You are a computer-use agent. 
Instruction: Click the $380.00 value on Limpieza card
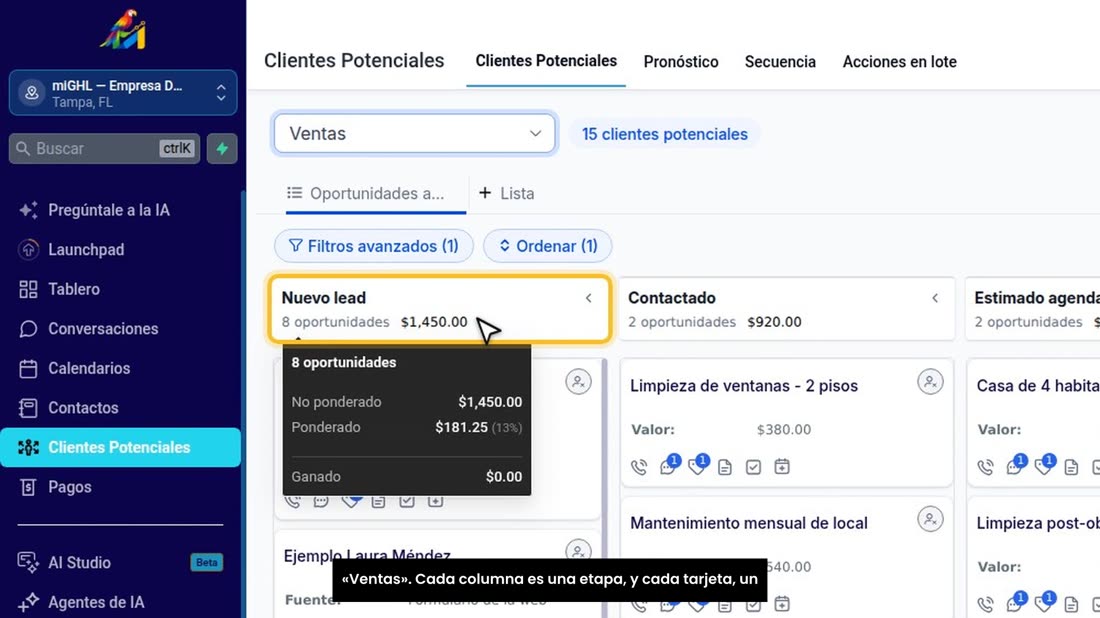[784, 429]
